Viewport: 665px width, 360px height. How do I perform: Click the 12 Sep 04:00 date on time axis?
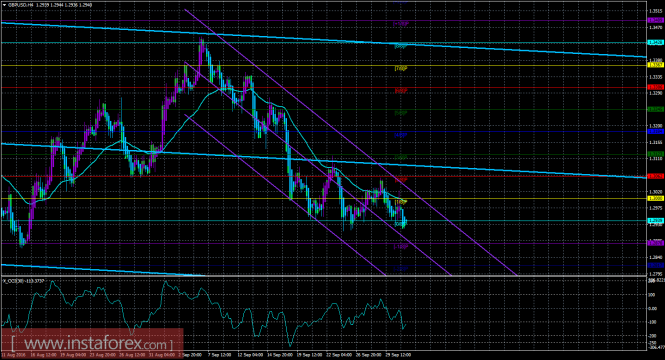pyautogui.click(x=250, y=354)
